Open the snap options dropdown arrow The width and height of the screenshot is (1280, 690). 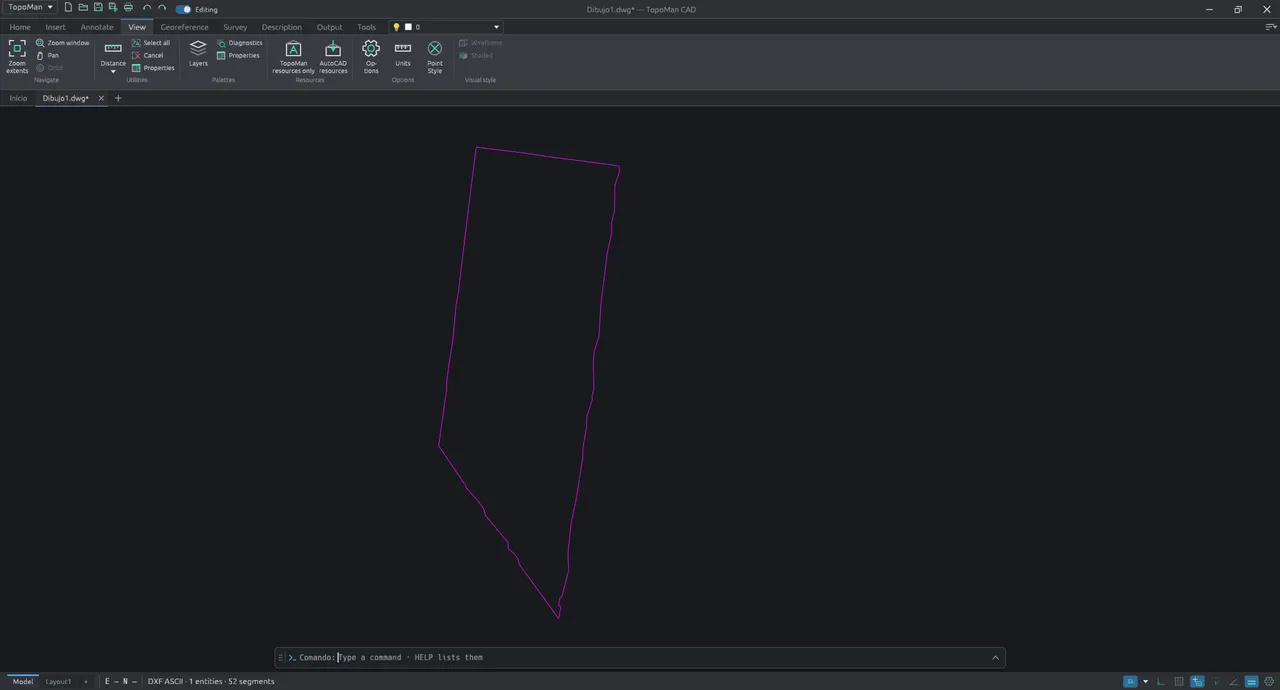1145,682
